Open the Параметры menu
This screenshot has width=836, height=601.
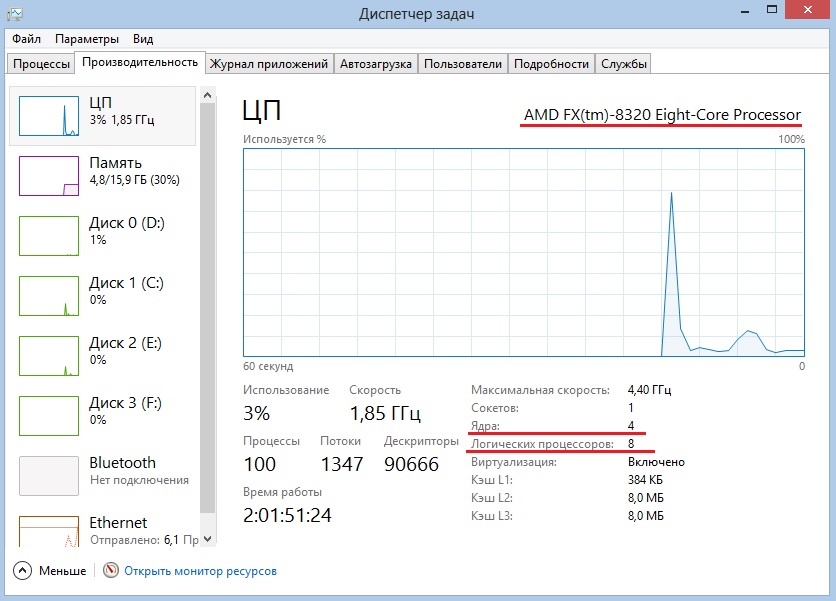coord(87,39)
